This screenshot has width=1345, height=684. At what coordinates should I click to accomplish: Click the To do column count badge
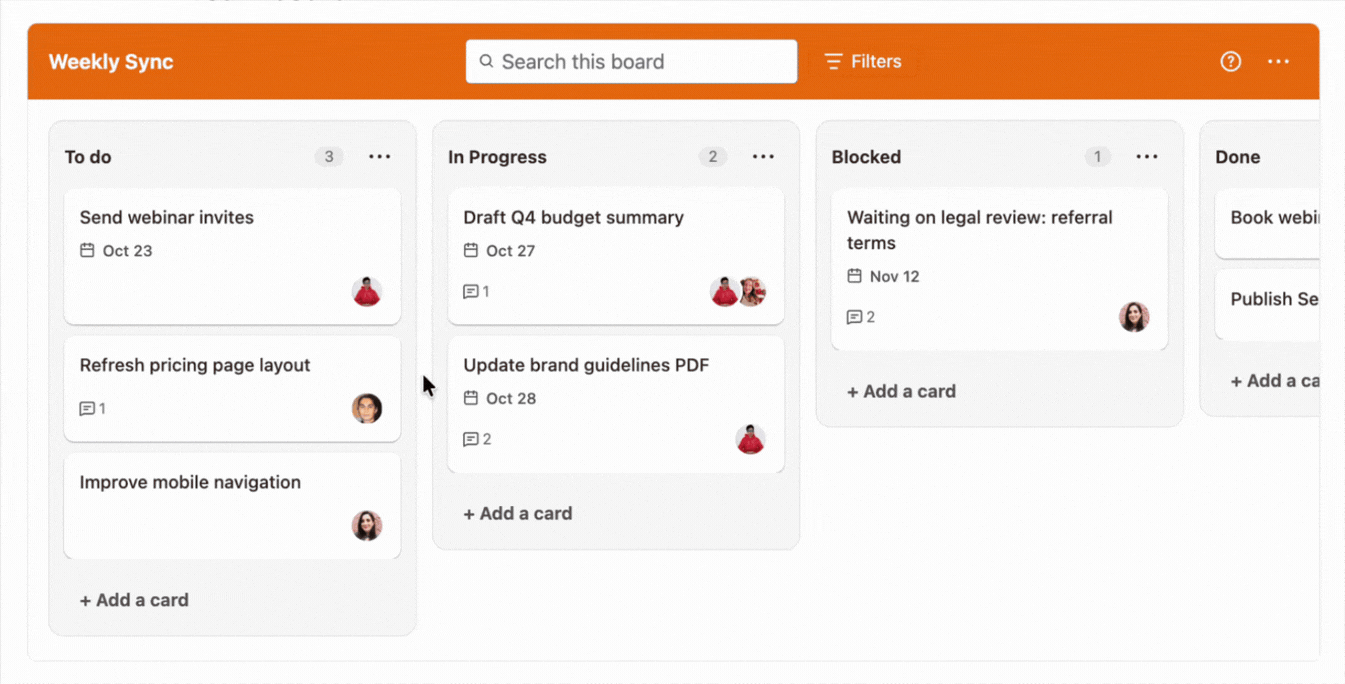click(x=329, y=156)
